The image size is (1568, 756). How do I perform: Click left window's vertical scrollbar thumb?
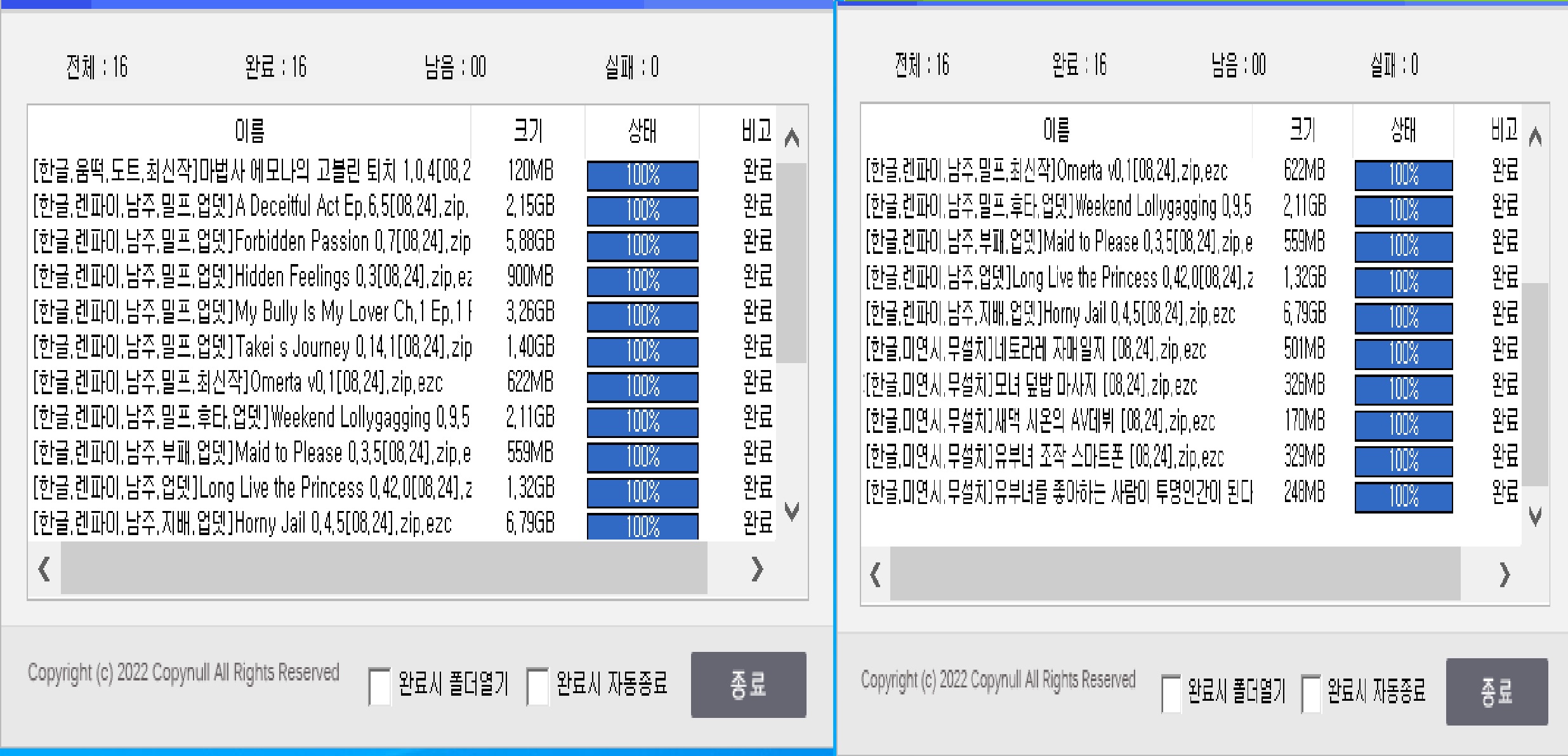(791, 263)
